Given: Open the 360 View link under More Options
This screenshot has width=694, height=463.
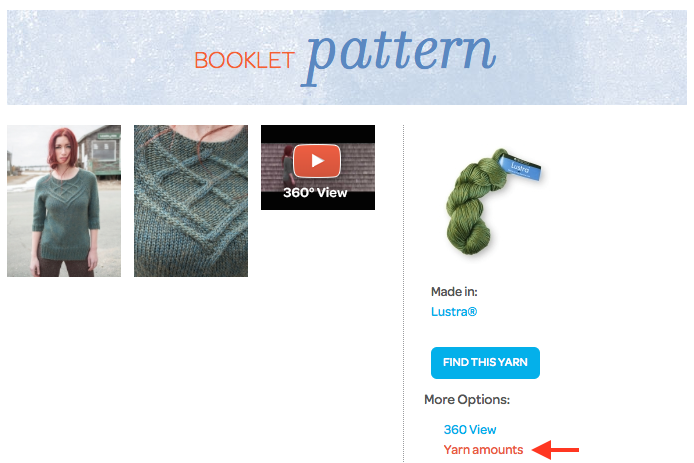Looking at the screenshot, I should coord(470,429).
